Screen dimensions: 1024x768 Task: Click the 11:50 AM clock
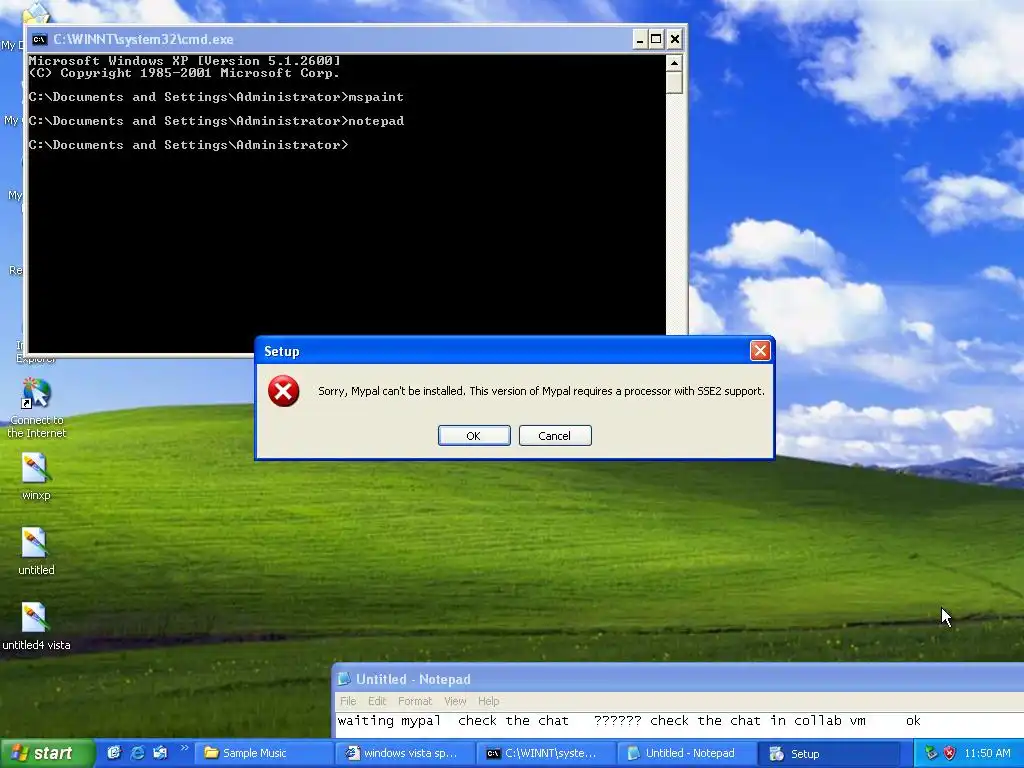pos(987,753)
